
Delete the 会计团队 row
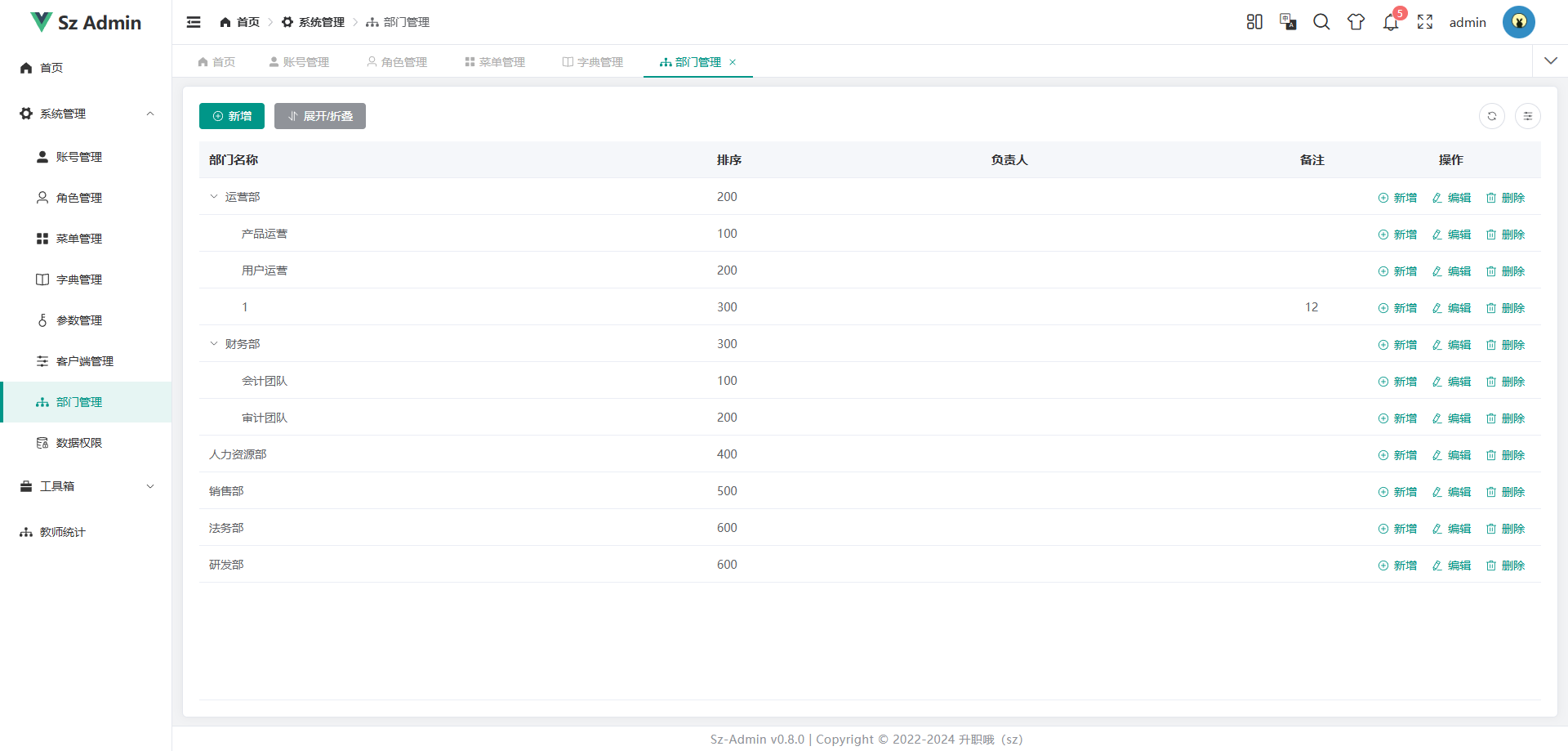pos(1505,382)
